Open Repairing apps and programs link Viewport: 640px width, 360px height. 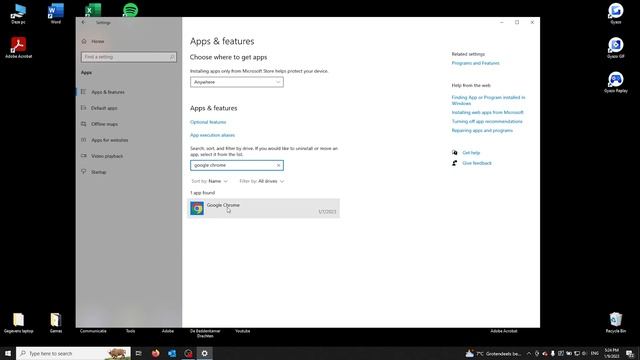tap(482, 131)
